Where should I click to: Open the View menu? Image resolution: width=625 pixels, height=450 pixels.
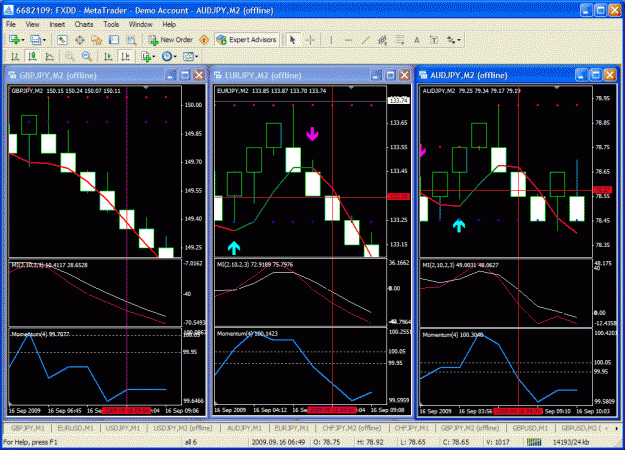32,24
